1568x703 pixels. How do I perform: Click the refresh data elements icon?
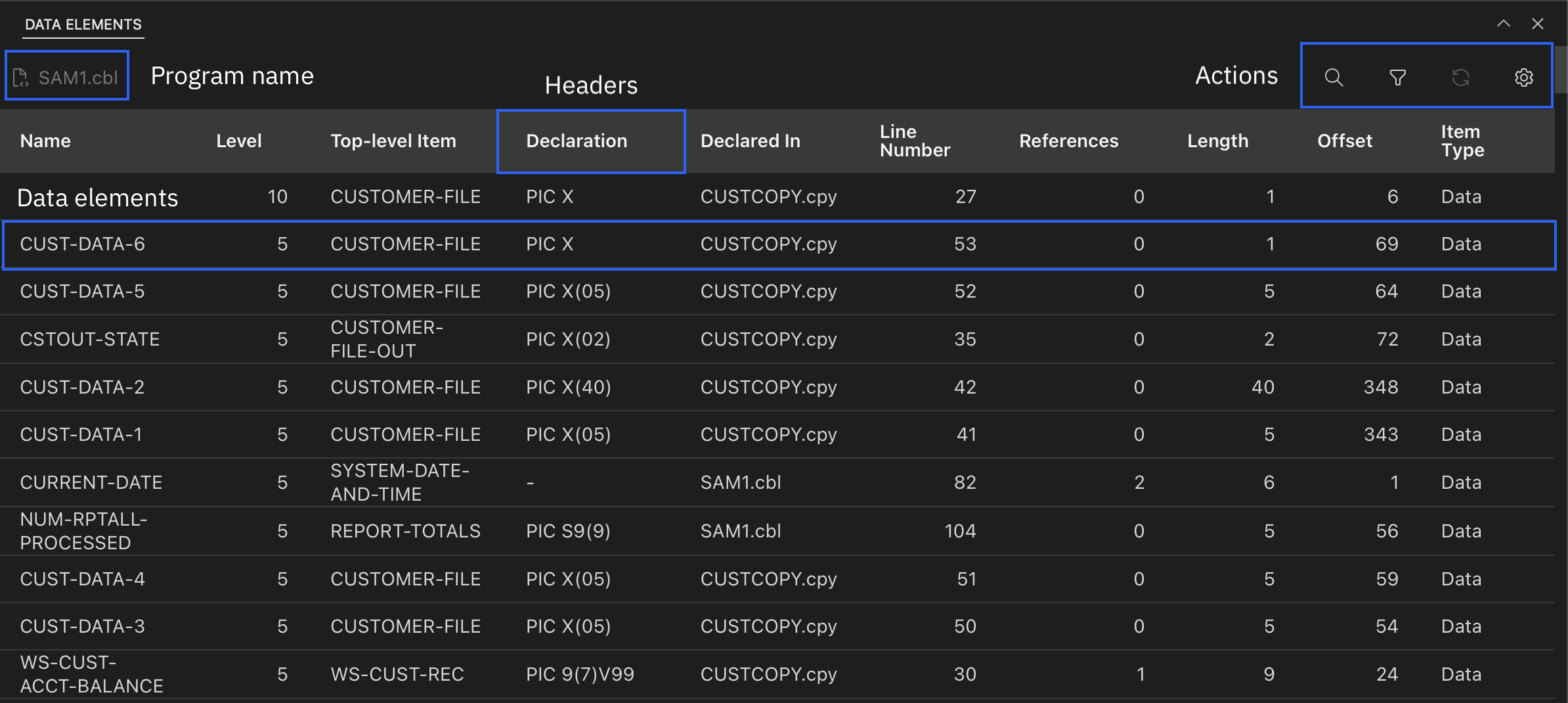1460,78
